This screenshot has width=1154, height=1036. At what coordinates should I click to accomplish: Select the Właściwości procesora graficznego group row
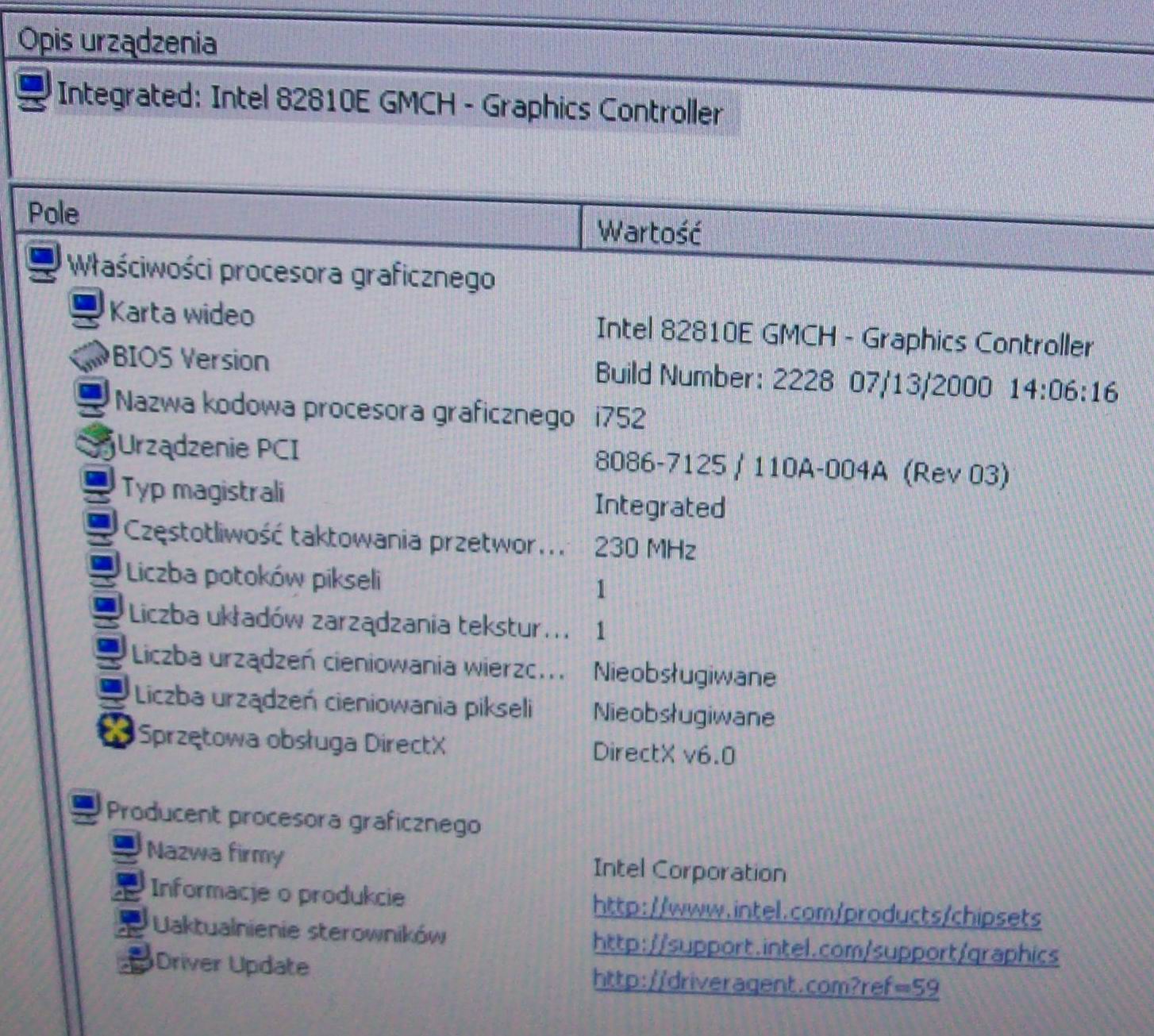[280, 272]
